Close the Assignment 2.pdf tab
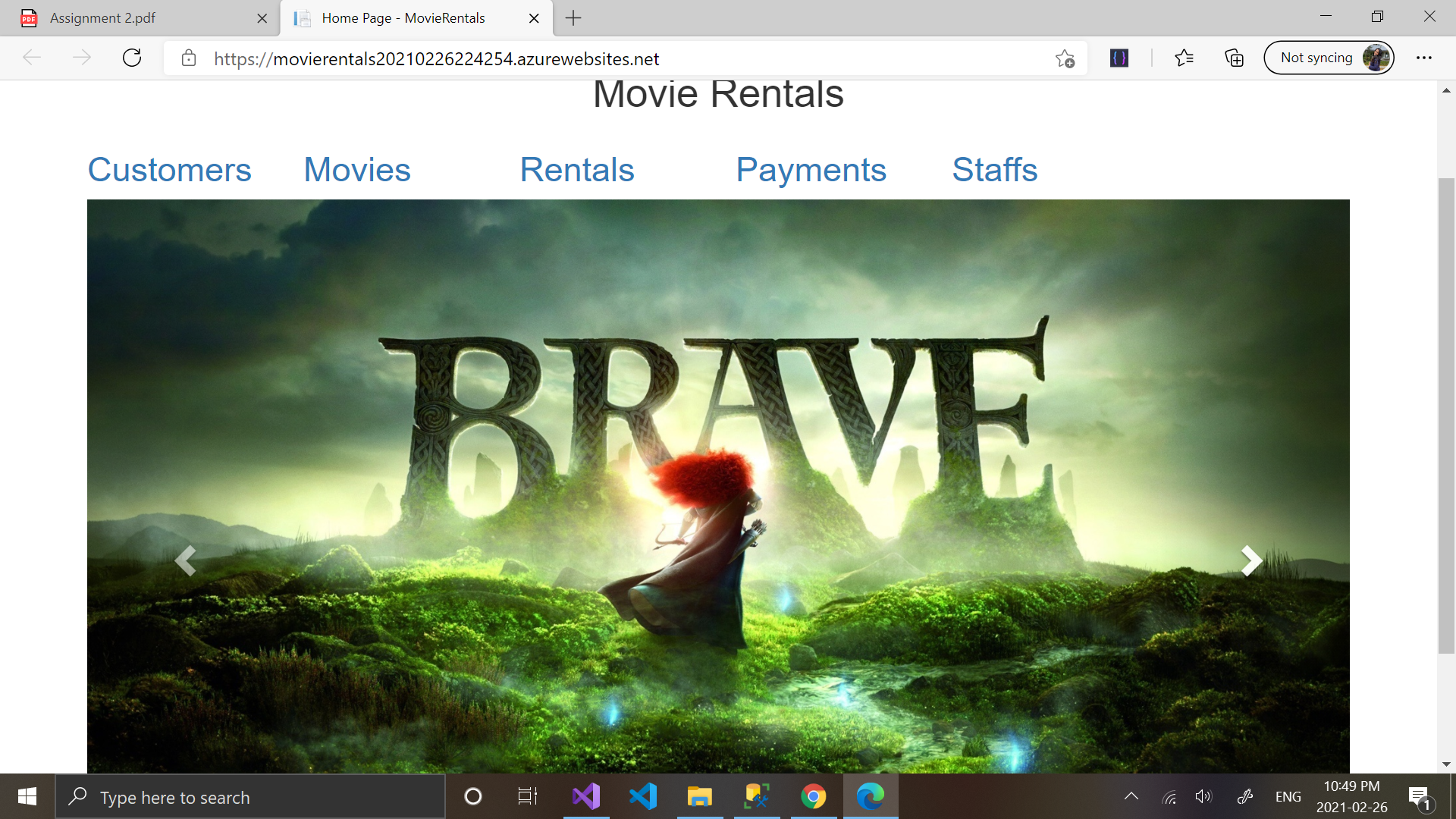Viewport: 1456px width, 819px height. pyautogui.click(x=262, y=18)
